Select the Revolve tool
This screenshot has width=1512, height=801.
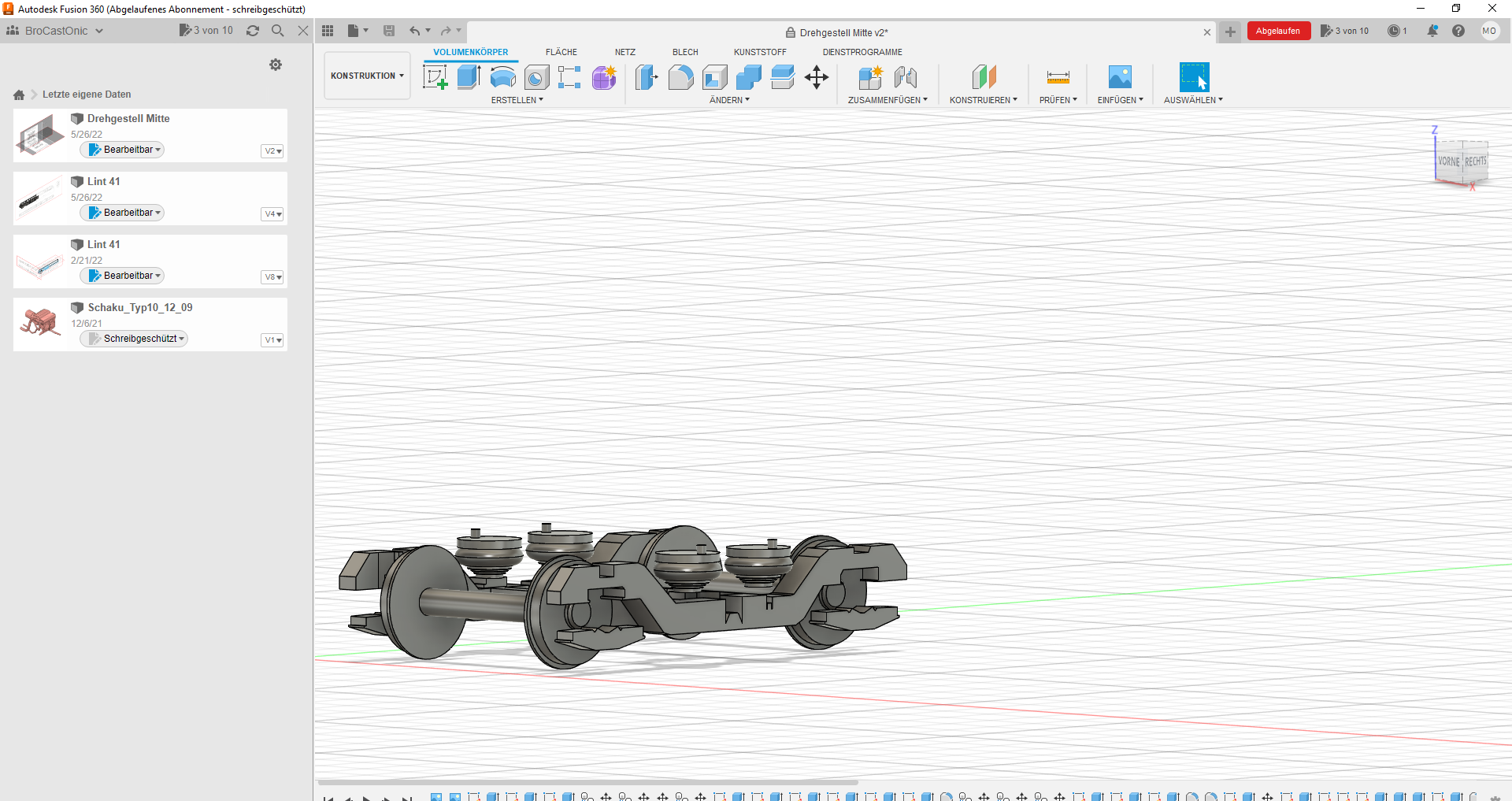click(502, 77)
